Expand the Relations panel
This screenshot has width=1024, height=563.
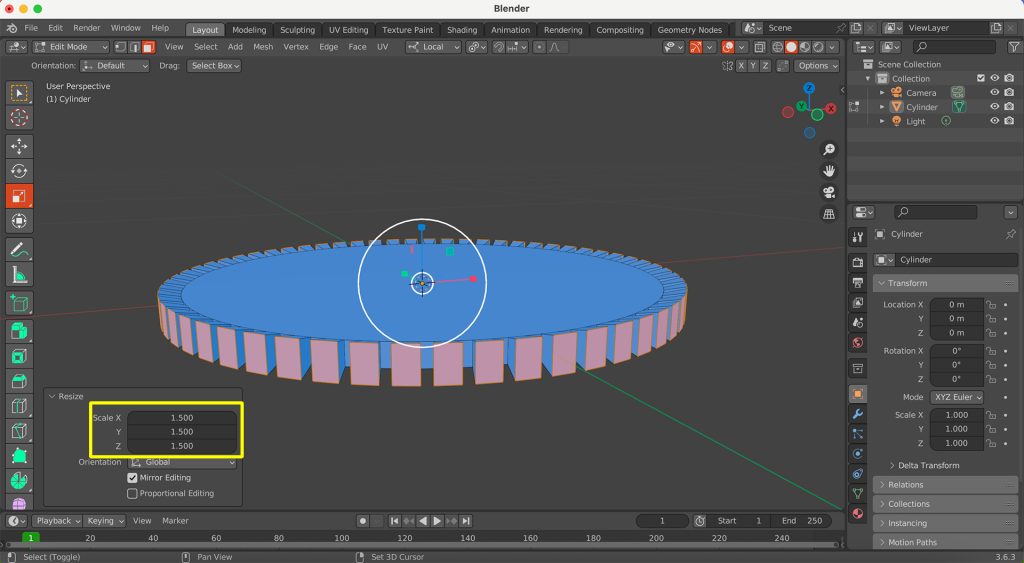945,485
